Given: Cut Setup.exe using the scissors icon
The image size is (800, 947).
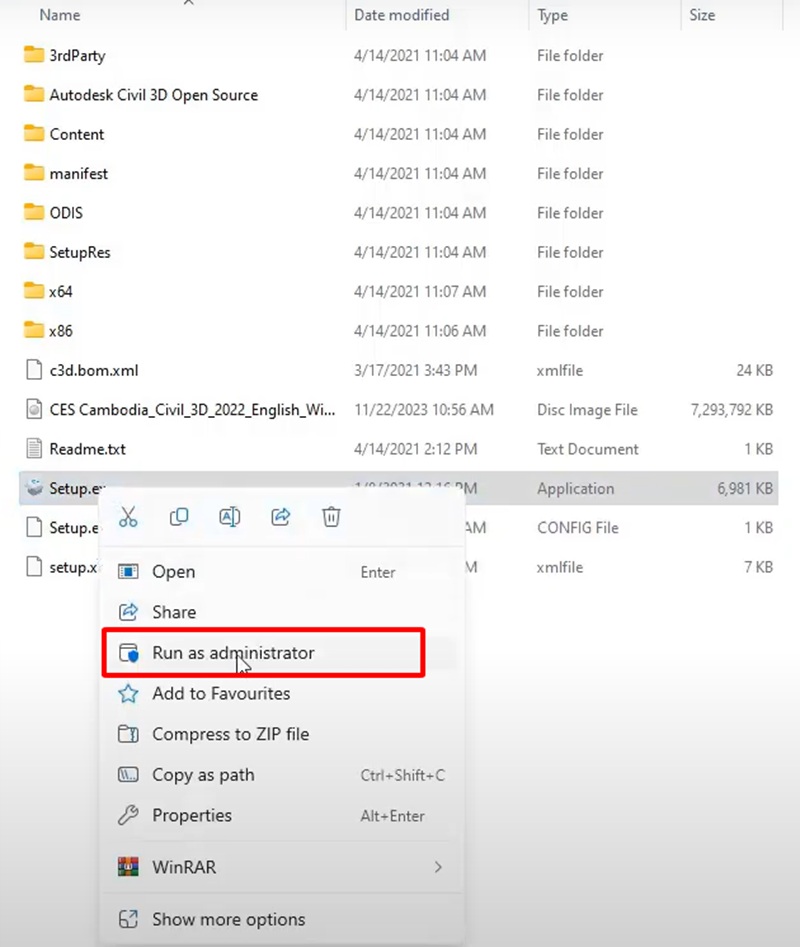Looking at the screenshot, I should (x=127, y=517).
